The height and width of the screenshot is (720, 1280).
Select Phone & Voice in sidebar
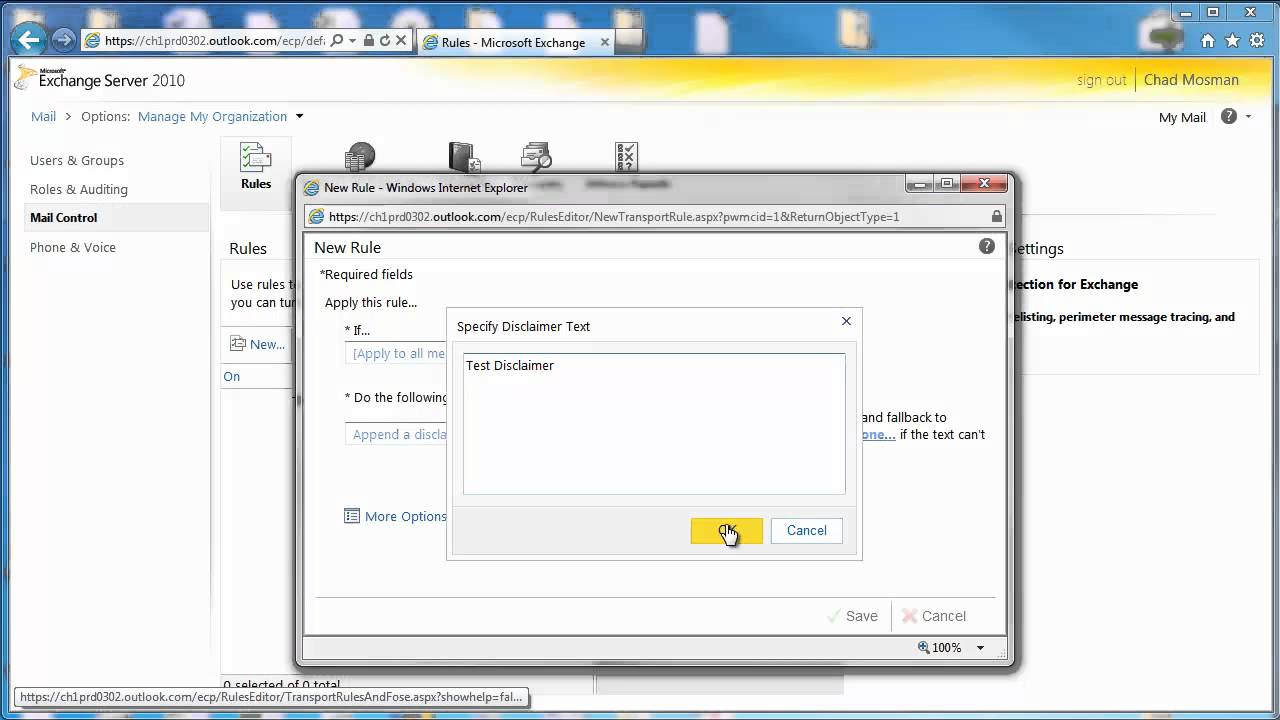(x=73, y=247)
